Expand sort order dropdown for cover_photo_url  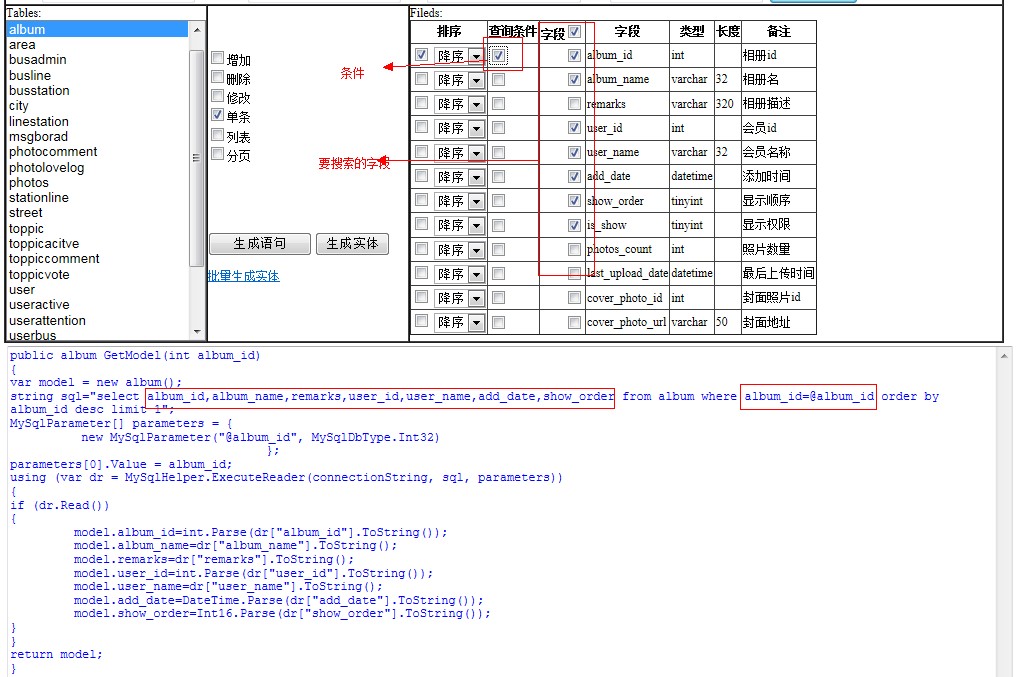475,322
